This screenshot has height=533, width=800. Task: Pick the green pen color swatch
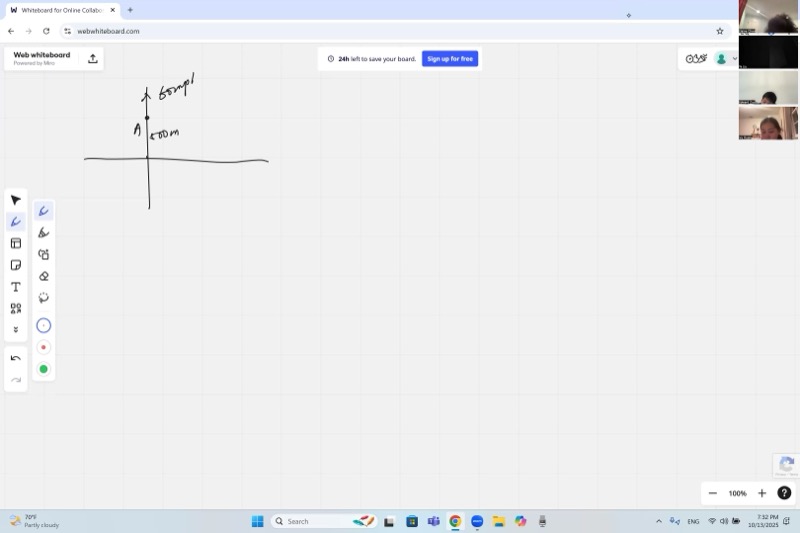pyautogui.click(x=43, y=369)
